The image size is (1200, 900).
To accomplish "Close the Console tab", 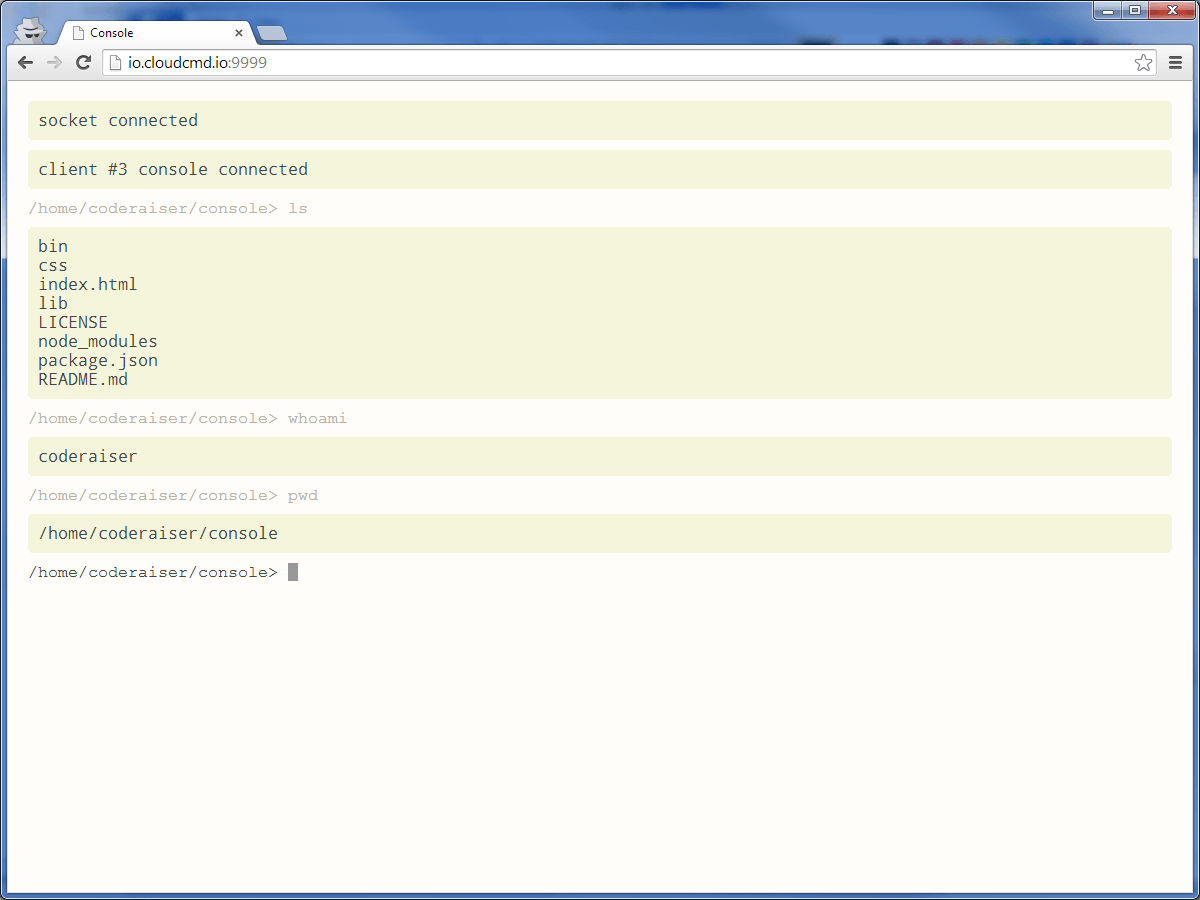I will 238,33.
